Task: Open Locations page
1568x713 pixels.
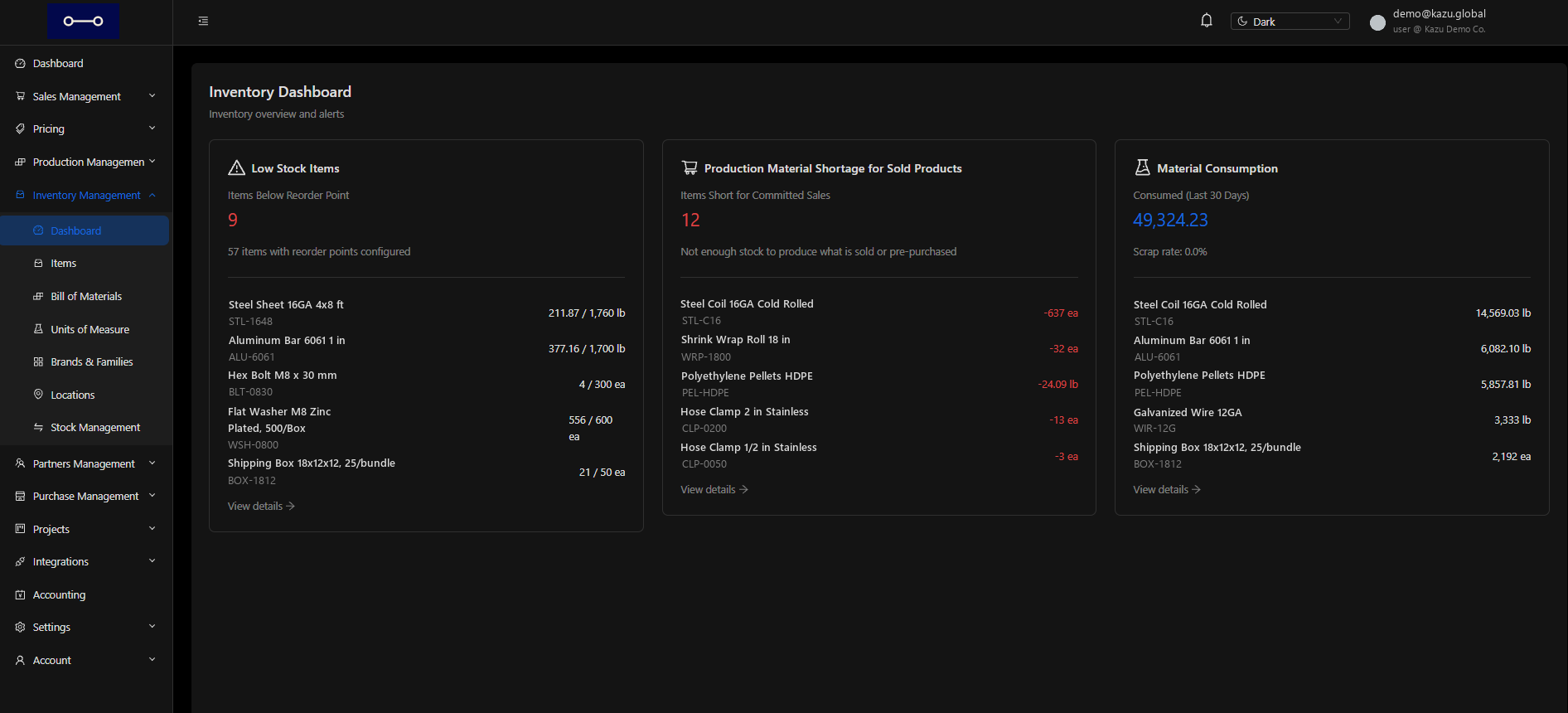Action: (86, 395)
